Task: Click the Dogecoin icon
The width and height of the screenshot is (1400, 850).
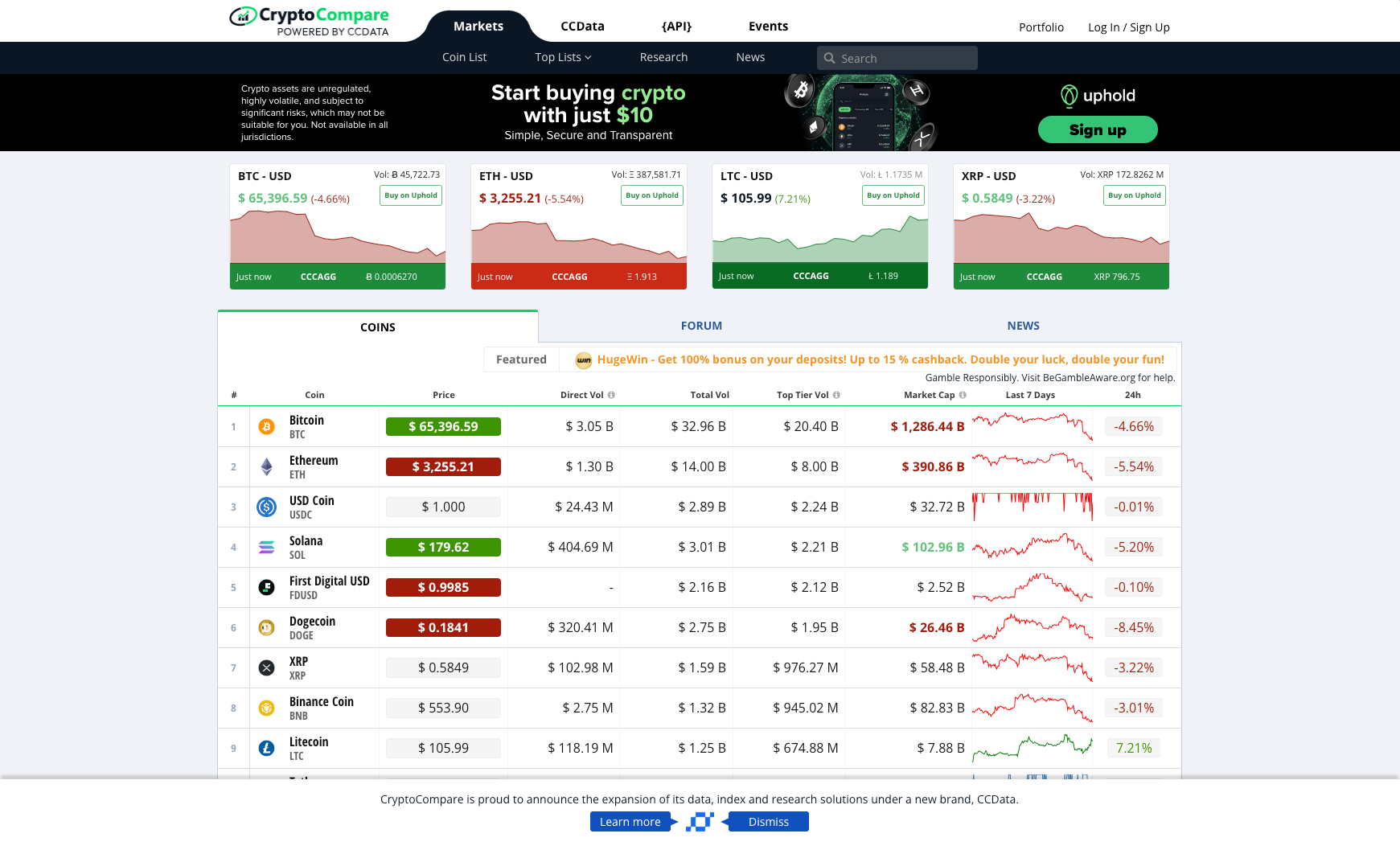Action: click(x=266, y=628)
